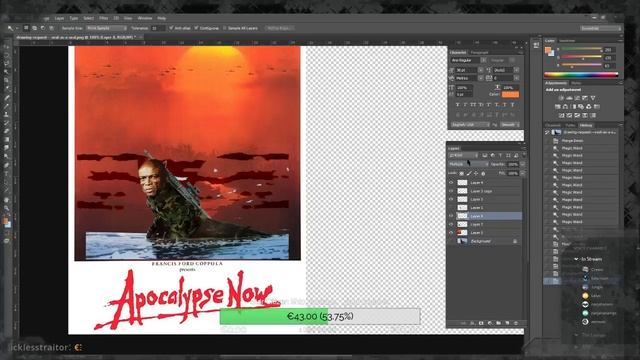Choose the Horizontal Type tool in the toolbox
The height and width of the screenshot is (360, 640).
(7, 174)
